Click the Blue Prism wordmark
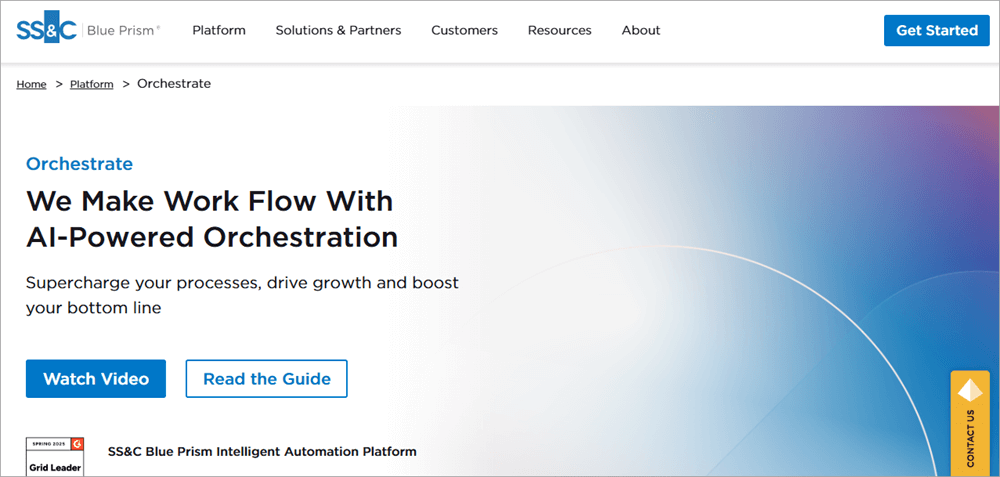Image resolution: width=1000 pixels, height=477 pixels. click(120, 30)
